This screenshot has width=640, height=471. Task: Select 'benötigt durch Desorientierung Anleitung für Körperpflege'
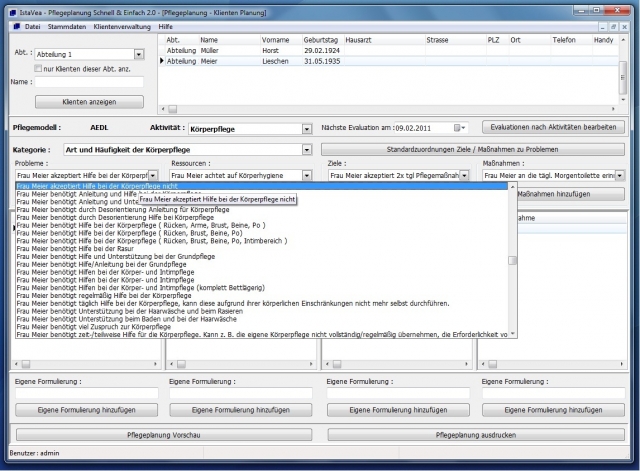click(x=261, y=210)
